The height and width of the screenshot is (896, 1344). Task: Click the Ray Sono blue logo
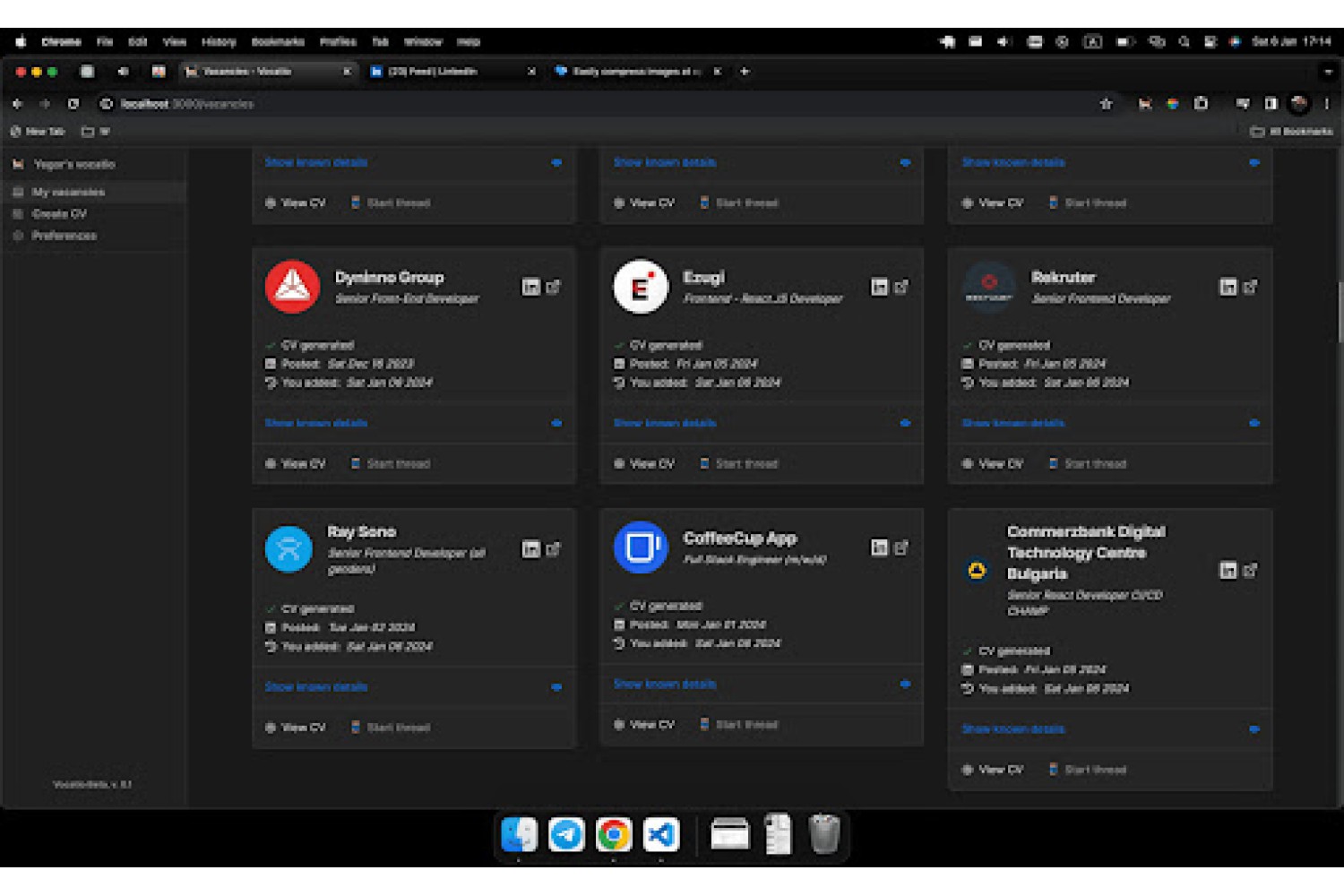coord(289,548)
